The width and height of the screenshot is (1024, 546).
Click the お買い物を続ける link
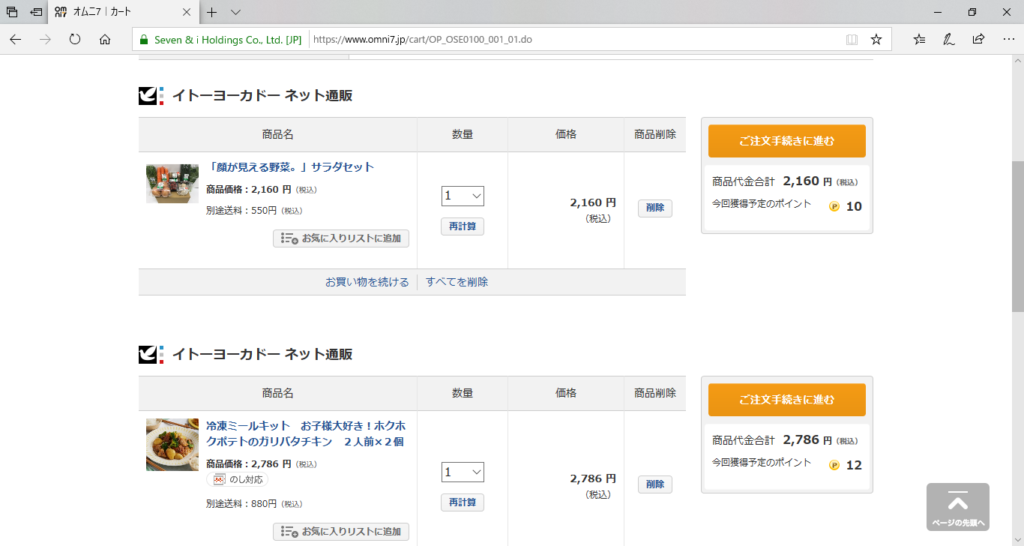pos(367,282)
